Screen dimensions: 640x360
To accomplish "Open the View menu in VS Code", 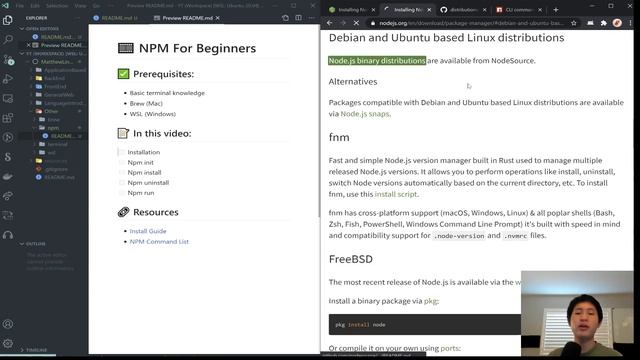I will click(80, 6).
